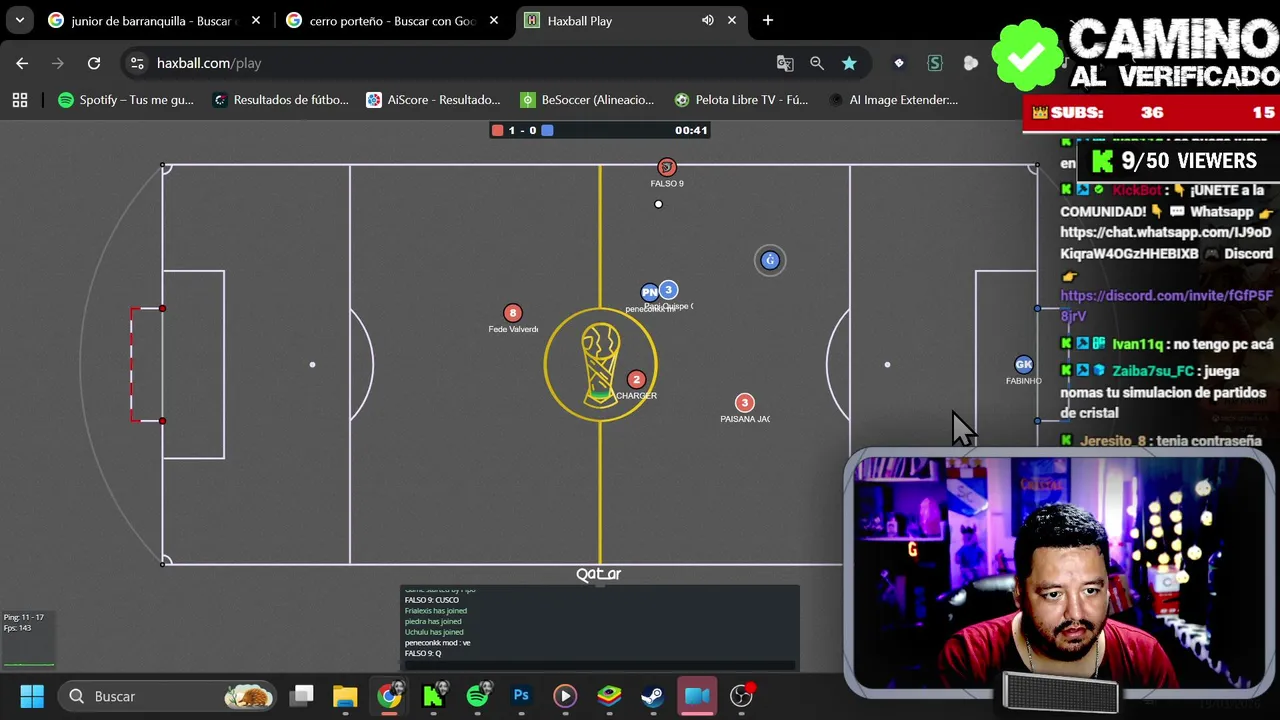This screenshot has width=1280, height=720.
Task: Open the AiScore bookmark
Action: (433, 100)
